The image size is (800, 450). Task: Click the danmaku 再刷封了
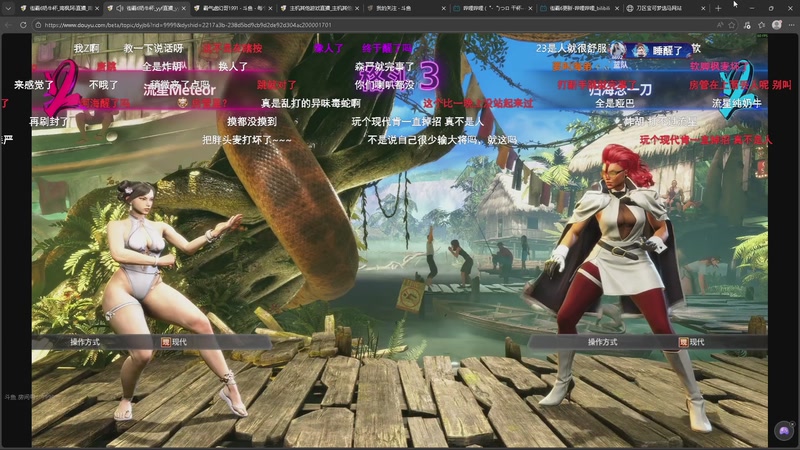coord(49,121)
